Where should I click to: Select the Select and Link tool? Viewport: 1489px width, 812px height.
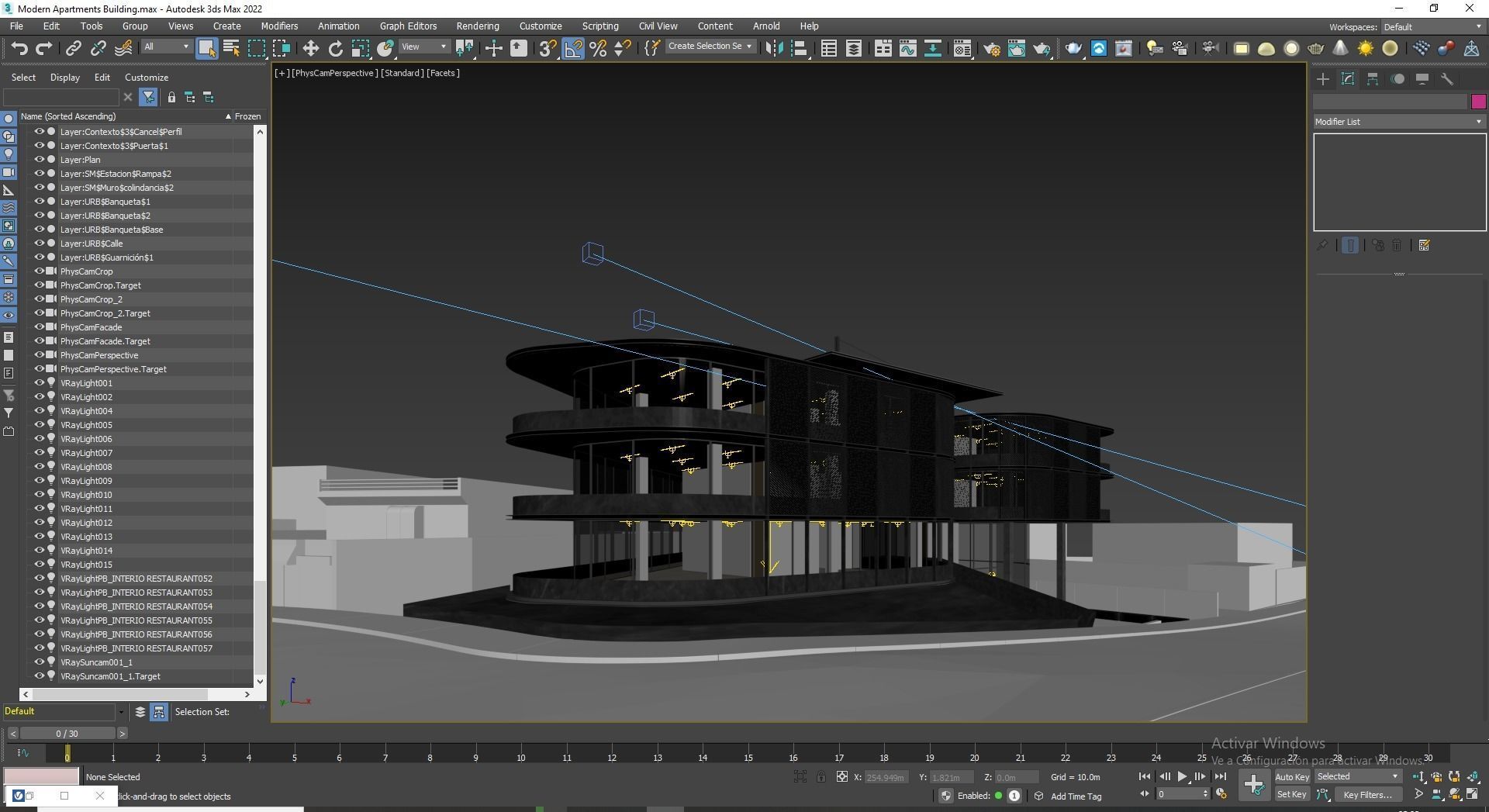pyautogui.click(x=73, y=48)
